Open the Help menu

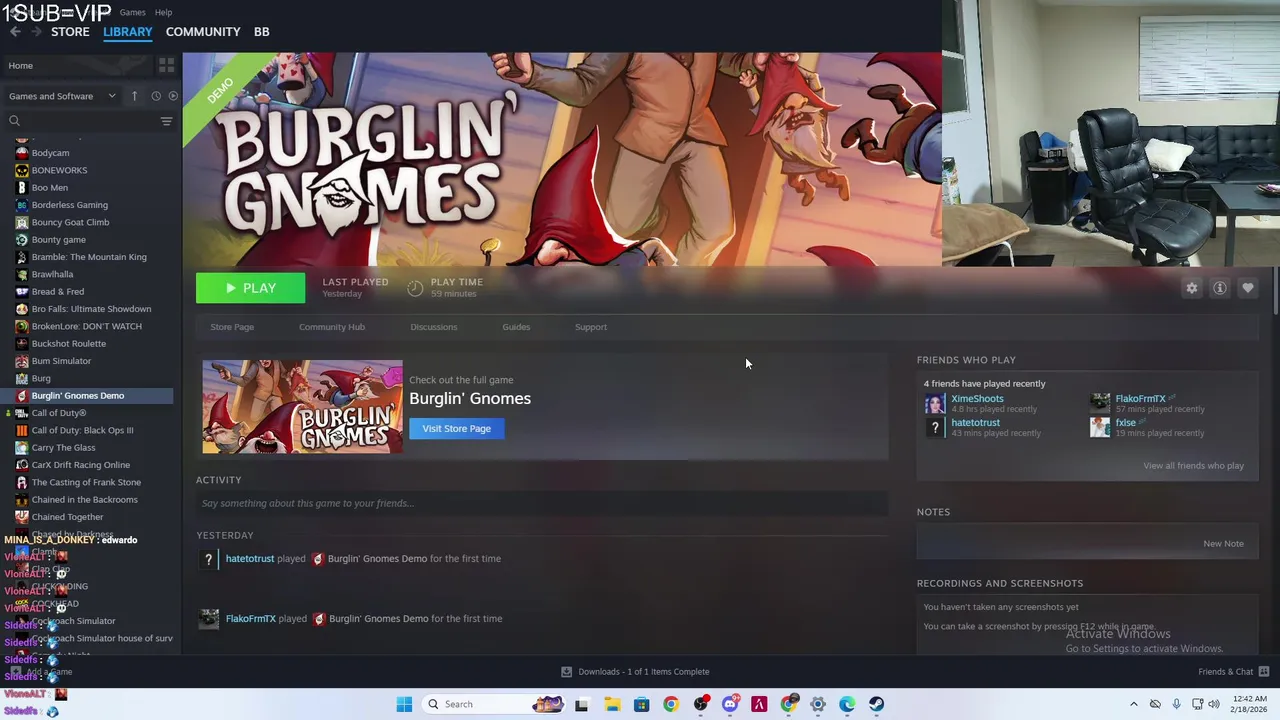tap(163, 12)
